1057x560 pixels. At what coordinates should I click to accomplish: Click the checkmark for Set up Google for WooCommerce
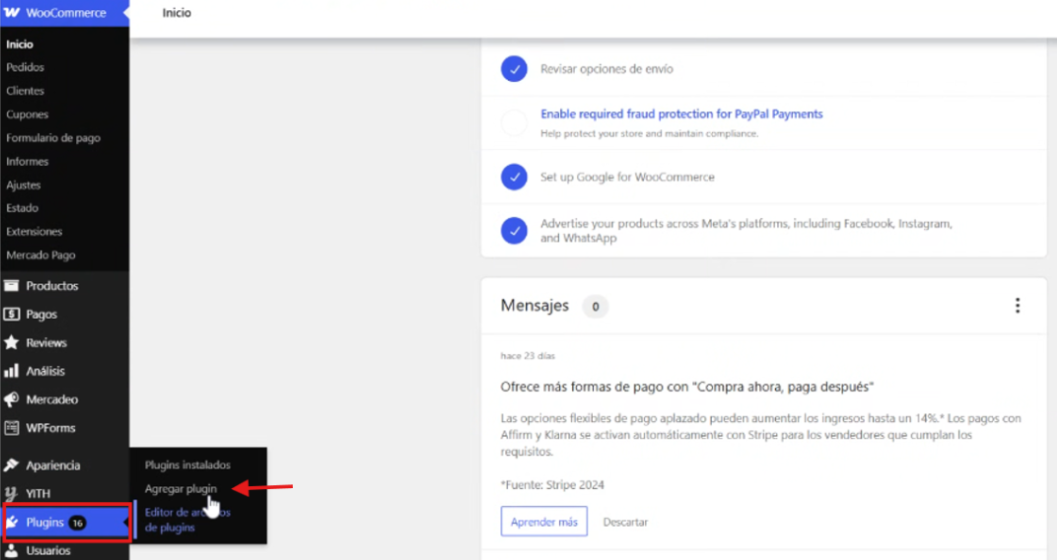click(514, 177)
